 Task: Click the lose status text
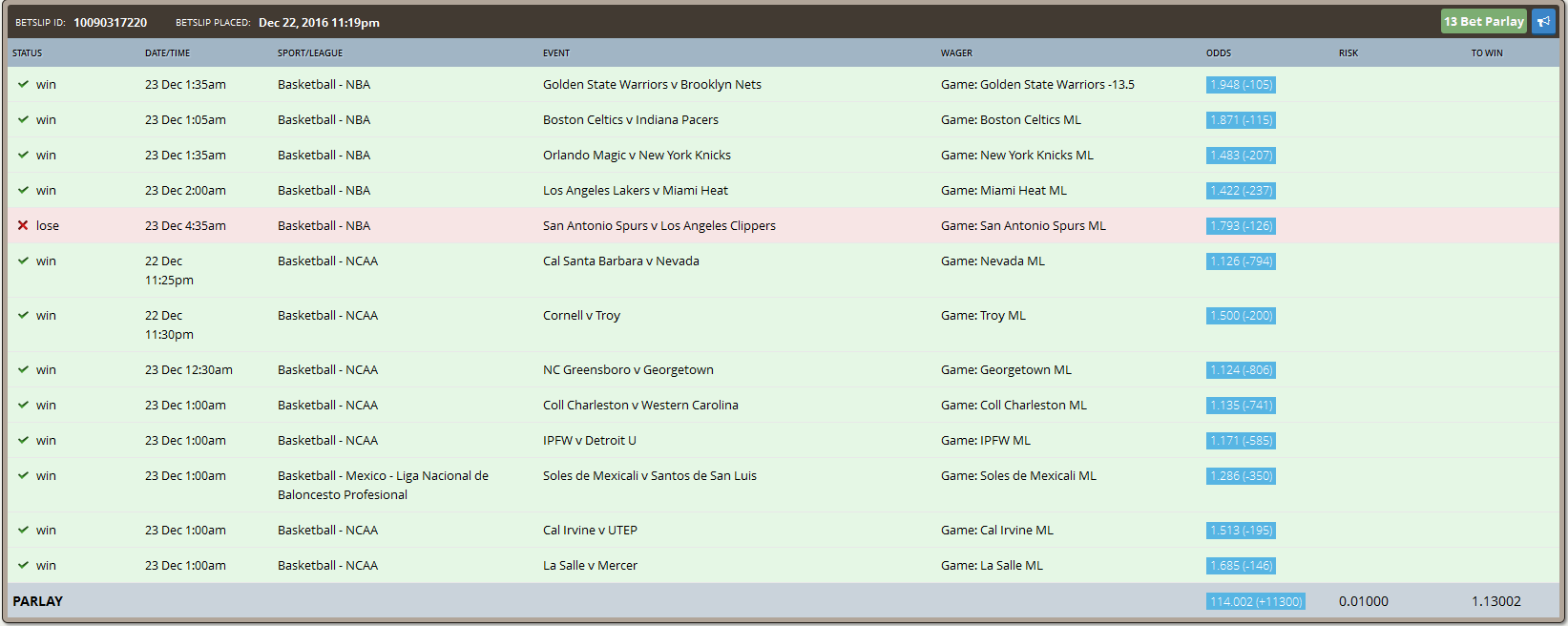(48, 225)
